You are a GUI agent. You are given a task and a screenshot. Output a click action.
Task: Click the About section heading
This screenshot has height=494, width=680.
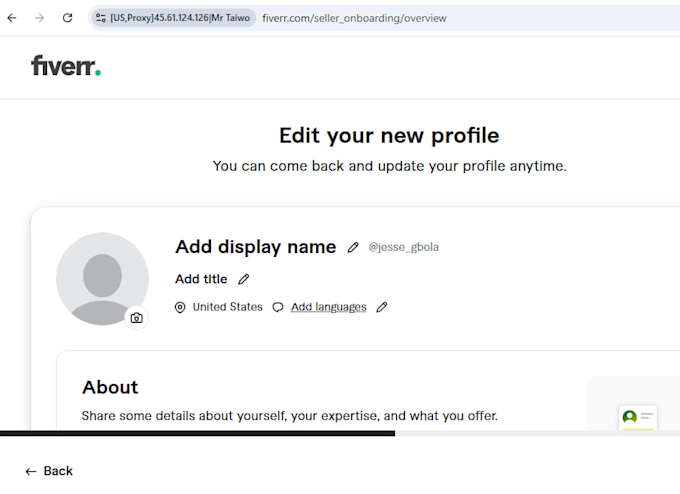tap(110, 387)
